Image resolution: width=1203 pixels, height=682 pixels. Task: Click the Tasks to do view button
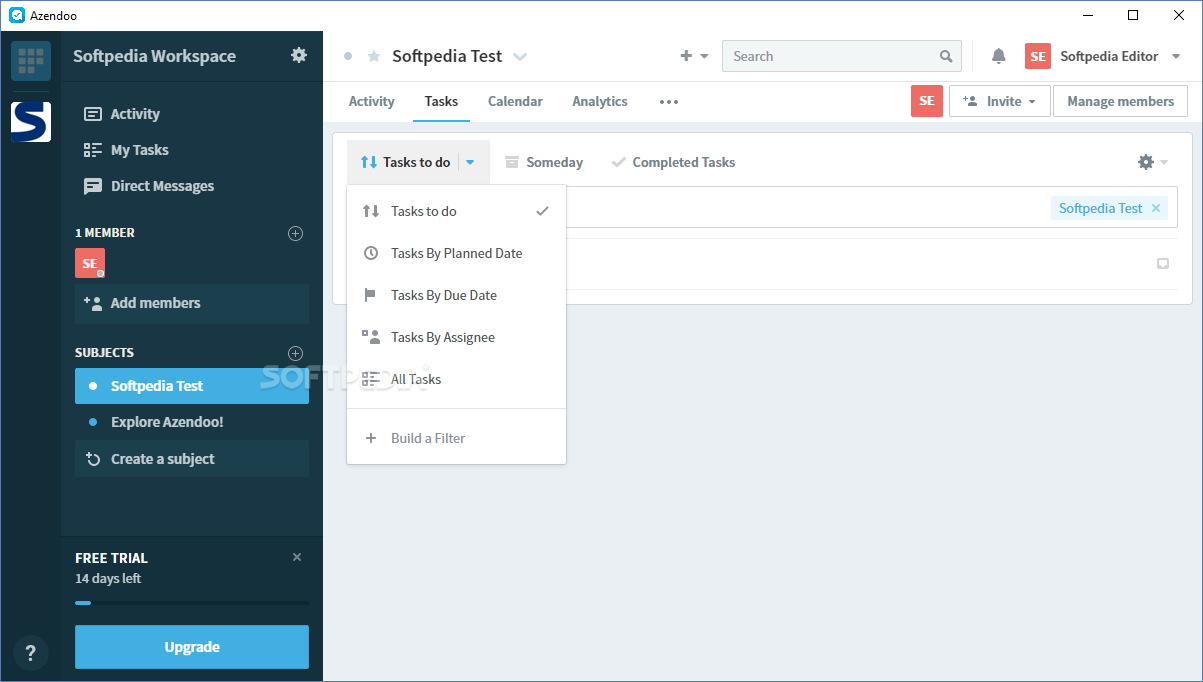(405, 162)
